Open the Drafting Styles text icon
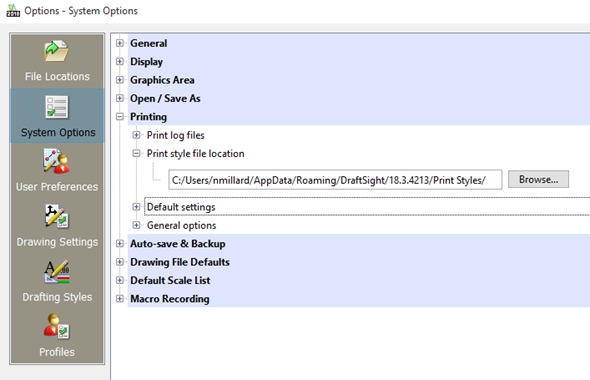The height and width of the screenshot is (380, 590). (x=56, y=272)
